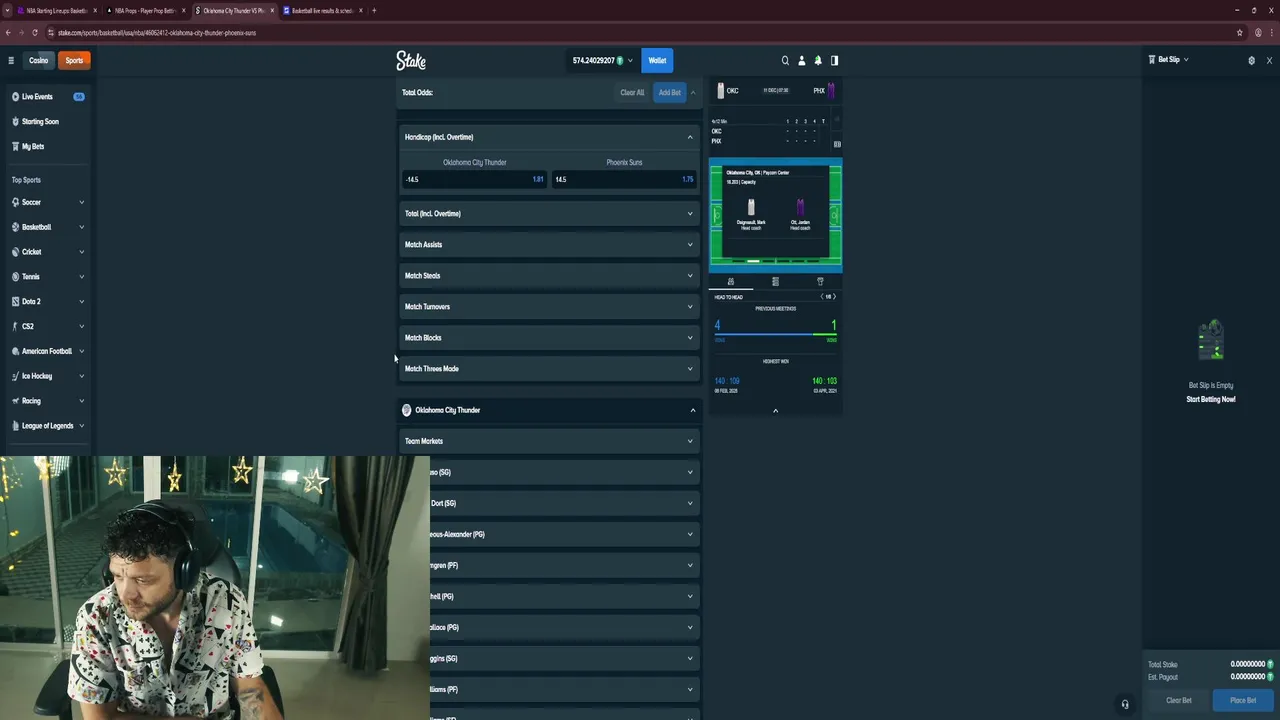Open Starting Soon in sidebar

[47, 121]
